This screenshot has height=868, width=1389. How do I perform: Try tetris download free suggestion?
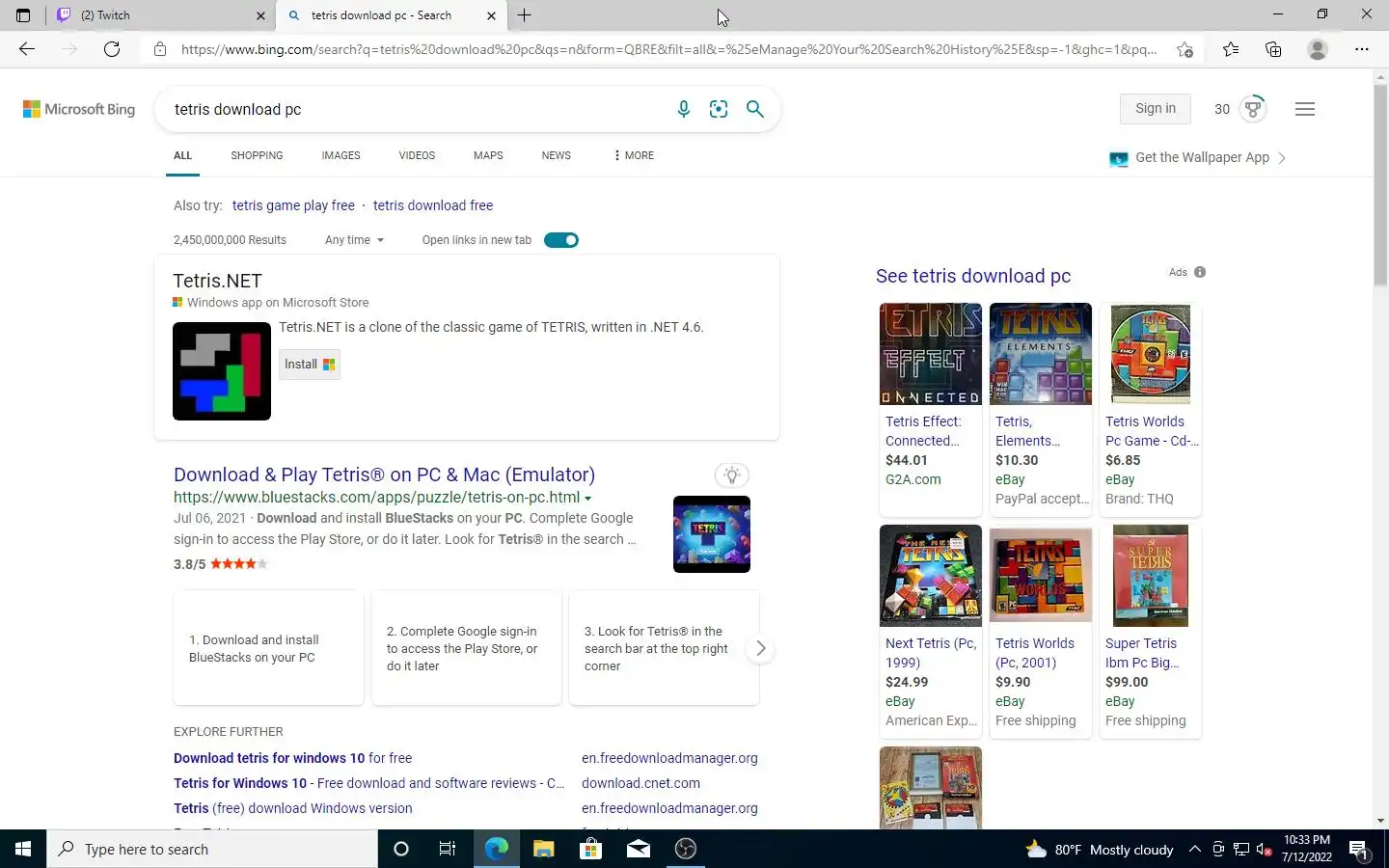tap(433, 205)
